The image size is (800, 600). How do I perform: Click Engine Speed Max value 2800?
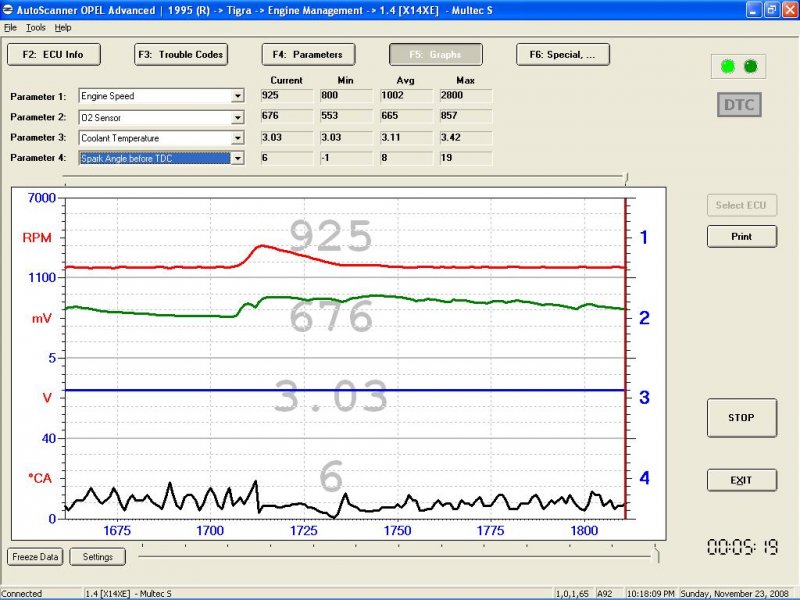click(x=466, y=95)
